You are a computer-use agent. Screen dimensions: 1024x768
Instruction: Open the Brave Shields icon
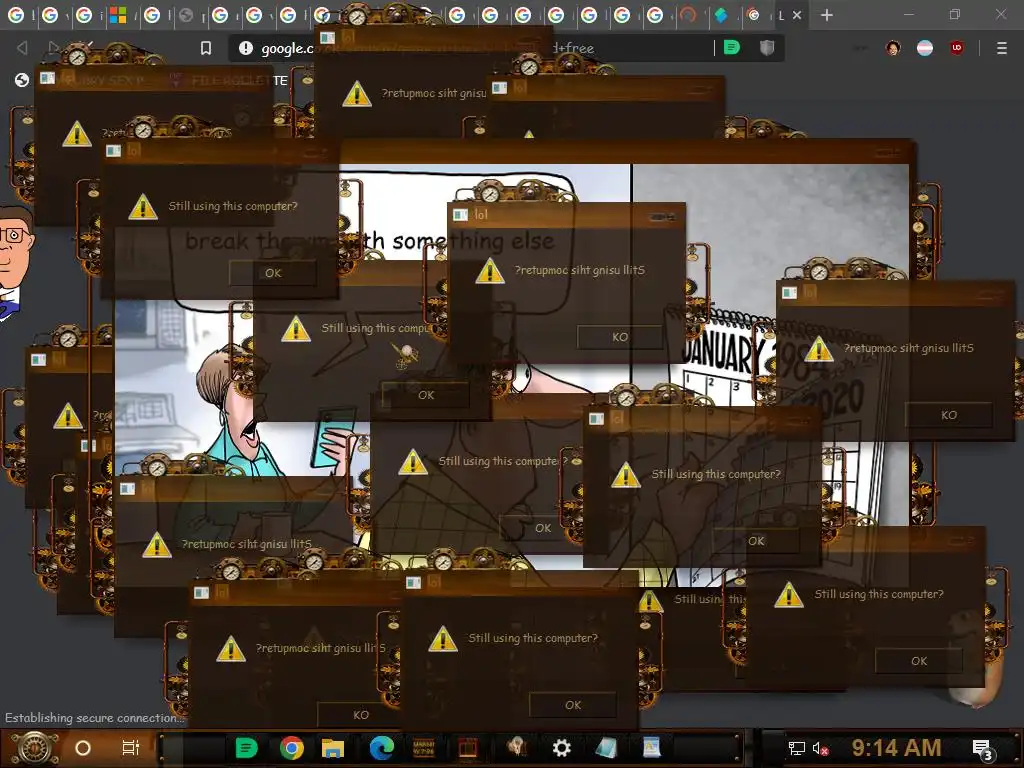point(767,47)
